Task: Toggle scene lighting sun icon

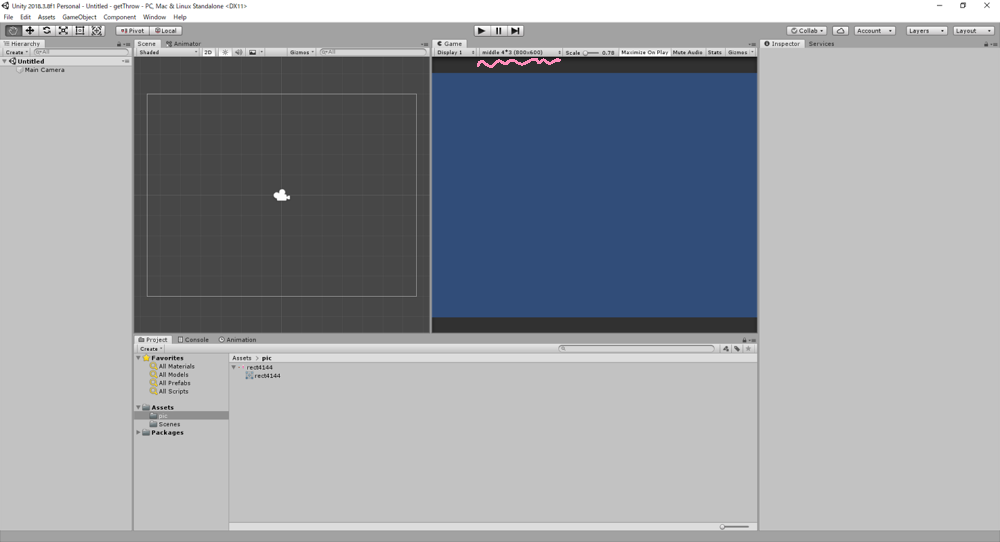Action: click(225, 52)
